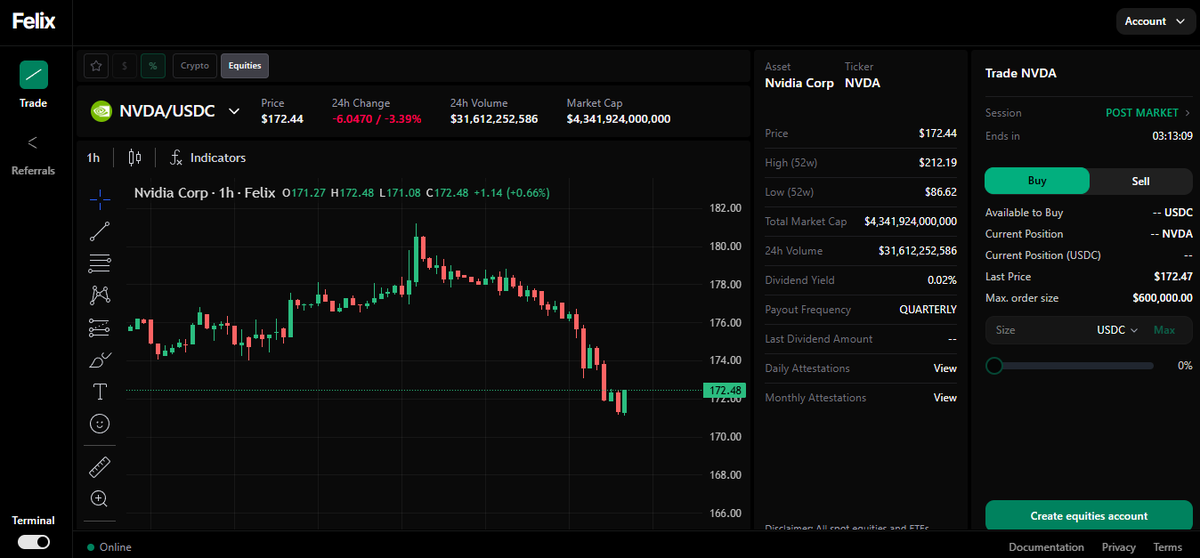This screenshot has height=558, width=1200.
Task: Click the Felix logo
Action: point(34,21)
